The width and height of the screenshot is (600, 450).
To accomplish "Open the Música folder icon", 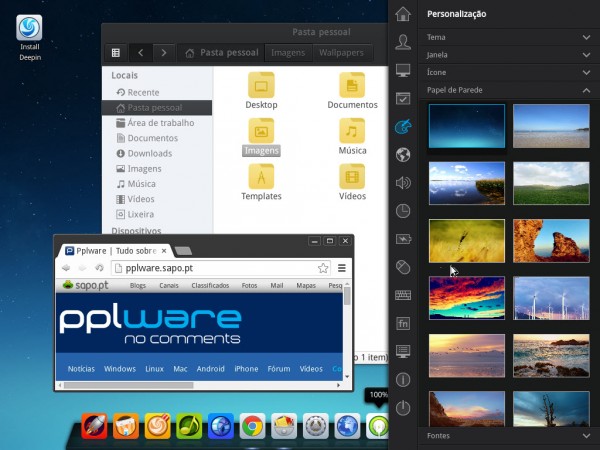I will click(352, 137).
